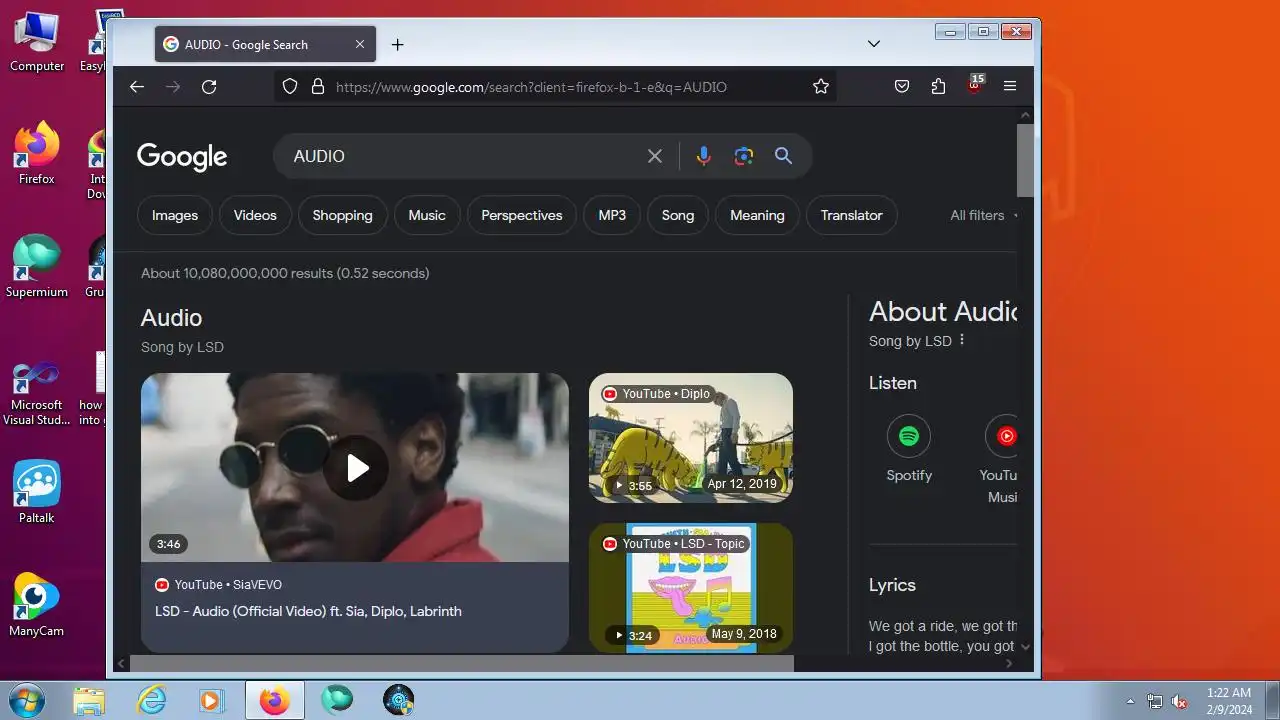The height and width of the screenshot is (720, 1280).
Task: Open the LSD - Topic video thumbnail
Action: [691, 588]
